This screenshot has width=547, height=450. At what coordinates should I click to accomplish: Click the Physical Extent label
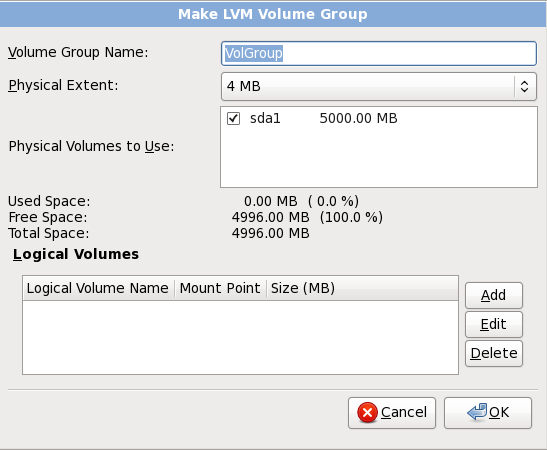point(63,85)
